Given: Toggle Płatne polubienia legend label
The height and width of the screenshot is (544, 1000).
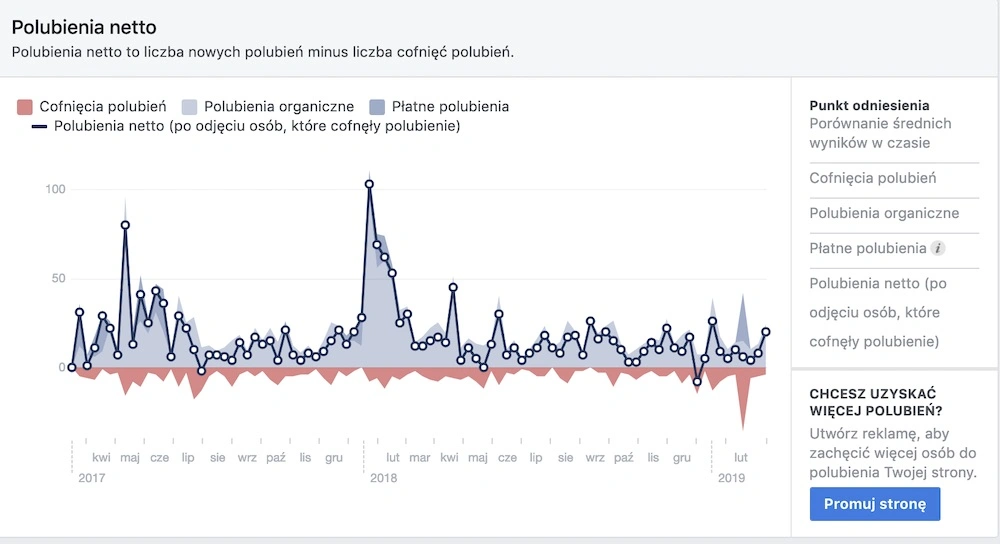Looking at the screenshot, I should 450,106.
